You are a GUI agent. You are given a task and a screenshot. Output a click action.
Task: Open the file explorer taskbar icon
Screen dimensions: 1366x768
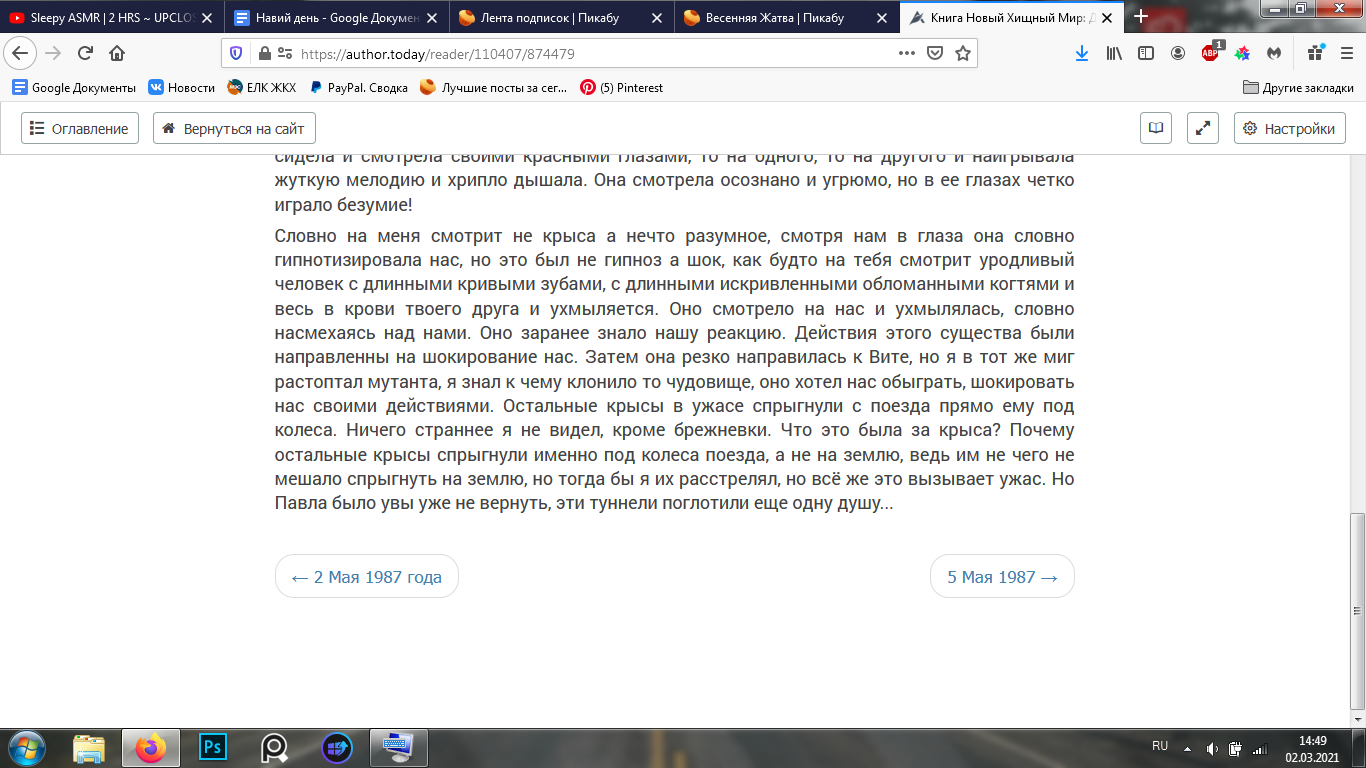point(89,747)
